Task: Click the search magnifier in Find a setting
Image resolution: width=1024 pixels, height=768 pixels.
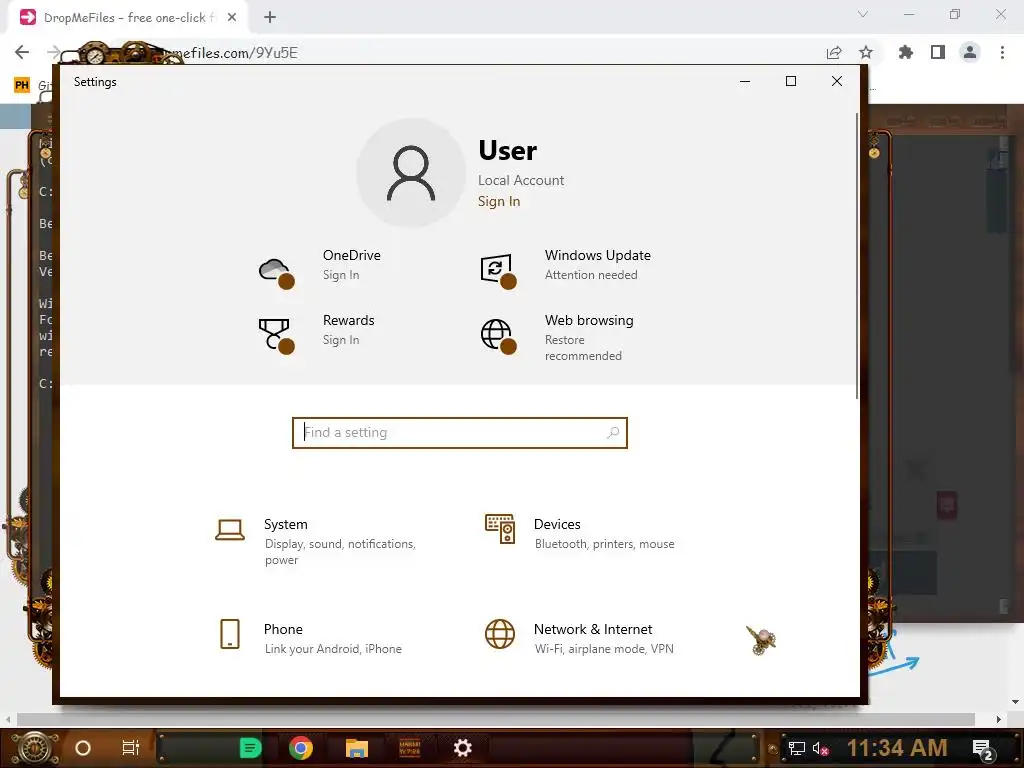Action: point(613,432)
